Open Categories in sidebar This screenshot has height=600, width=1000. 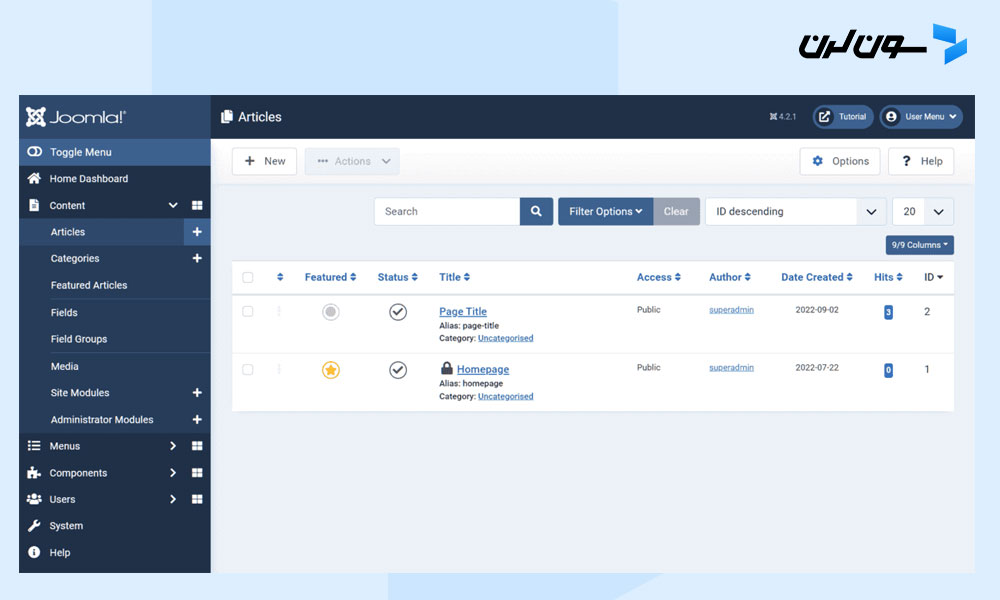75,258
